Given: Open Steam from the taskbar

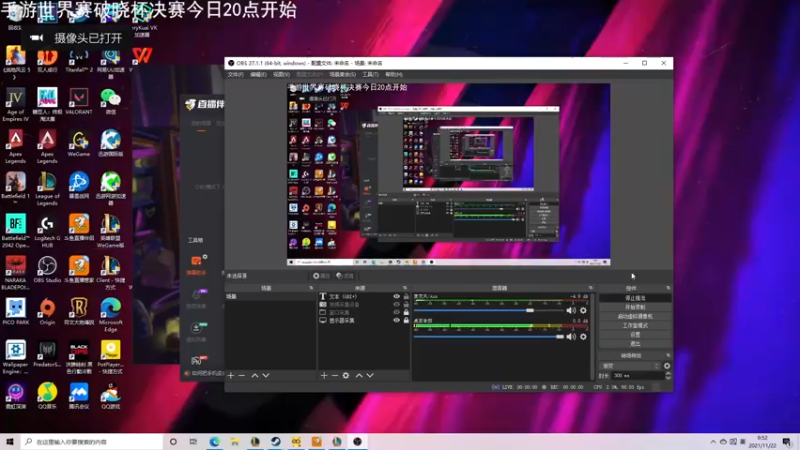Looking at the screenshot, I should click(x=276, y=441).
